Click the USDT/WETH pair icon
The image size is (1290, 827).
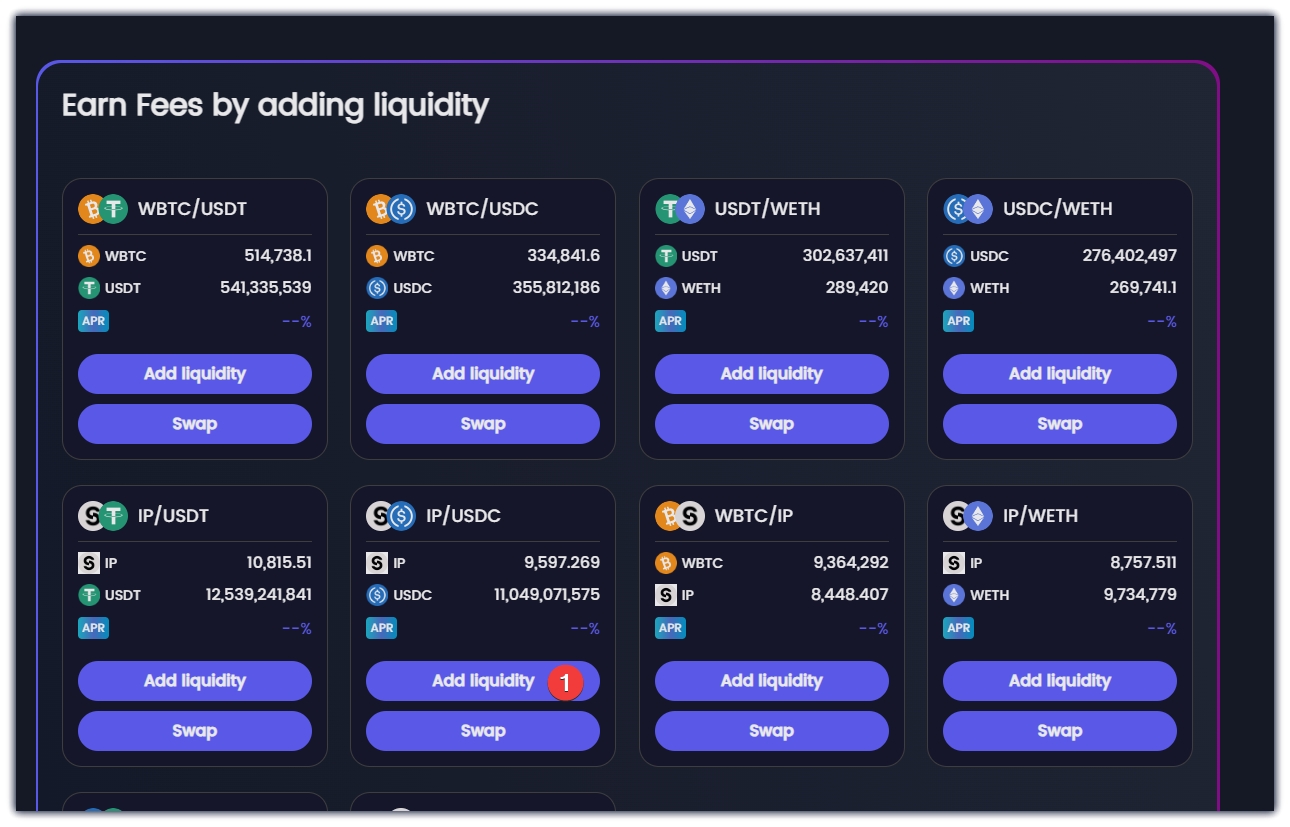point(680,208)
